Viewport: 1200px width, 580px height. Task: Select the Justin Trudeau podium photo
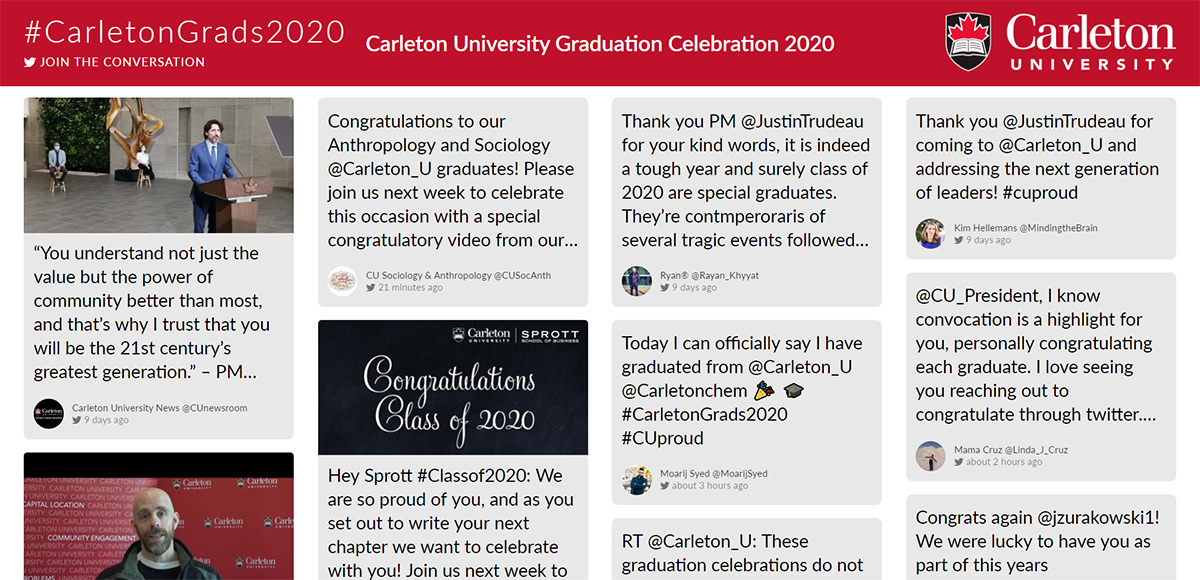[x=160, y=165]
